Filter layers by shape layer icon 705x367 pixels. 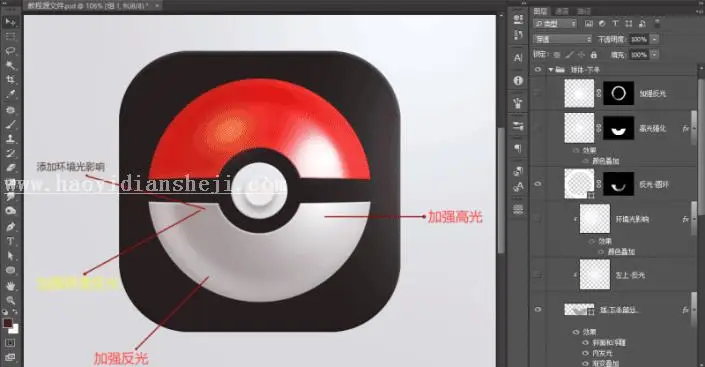pyautogui.click(x=629, y=23)
